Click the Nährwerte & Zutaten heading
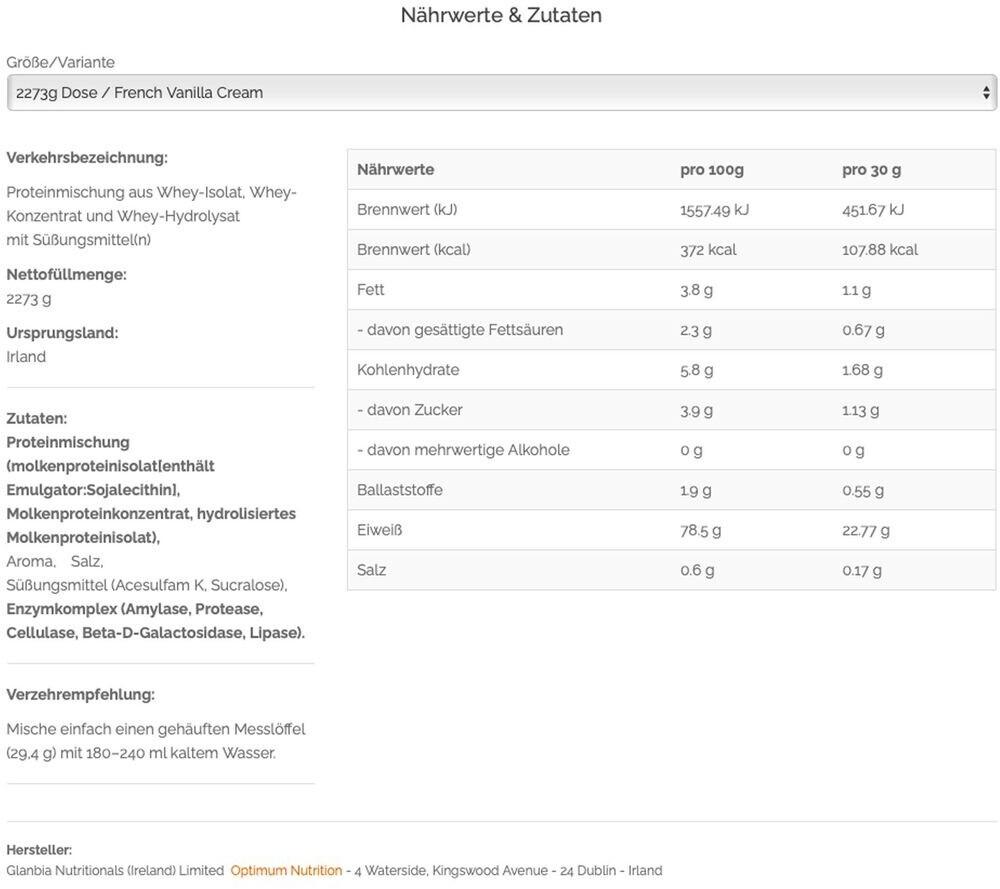This screenshot has width=1000, height=889. (x=501, y=15)
